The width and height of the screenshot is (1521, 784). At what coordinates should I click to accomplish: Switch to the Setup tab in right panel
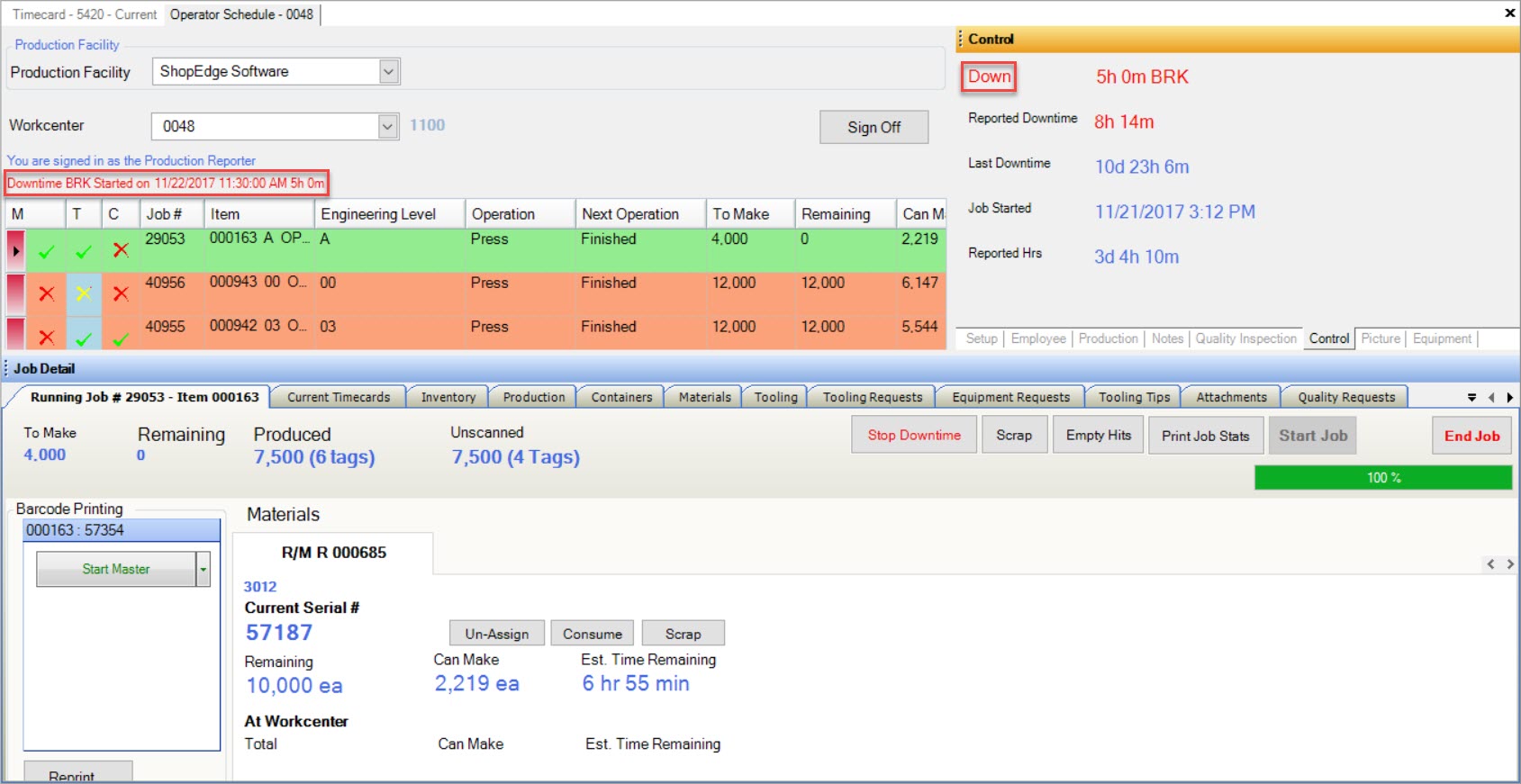(982, 338)
